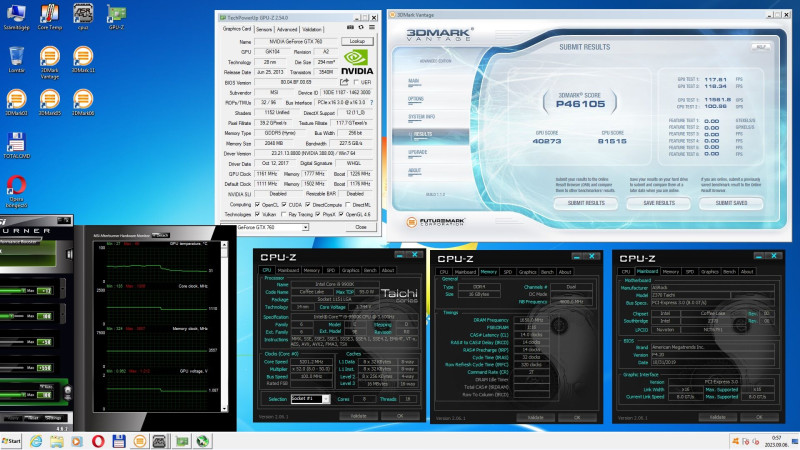
Task: Open the TOTALCMD floppy-disk desktop icon
Action: 16,145
